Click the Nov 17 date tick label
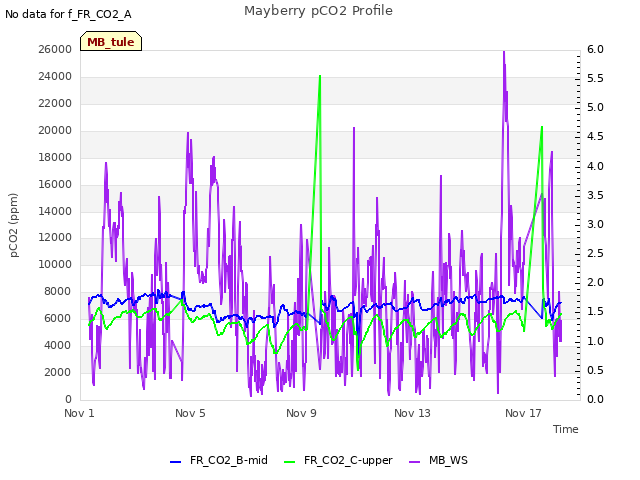640x480 pixels. coord(523,413)
